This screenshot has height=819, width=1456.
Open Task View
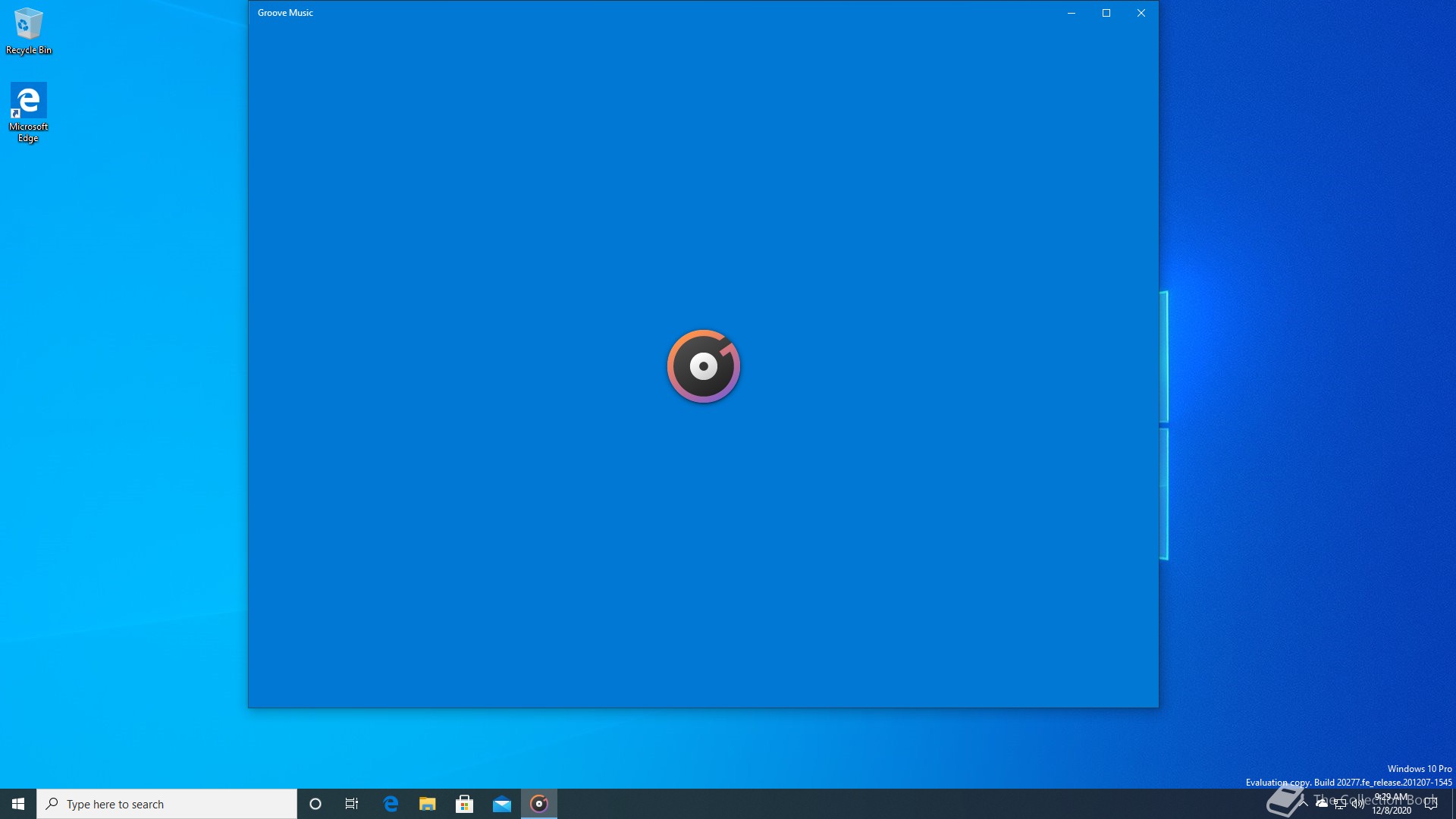point(352,804)
